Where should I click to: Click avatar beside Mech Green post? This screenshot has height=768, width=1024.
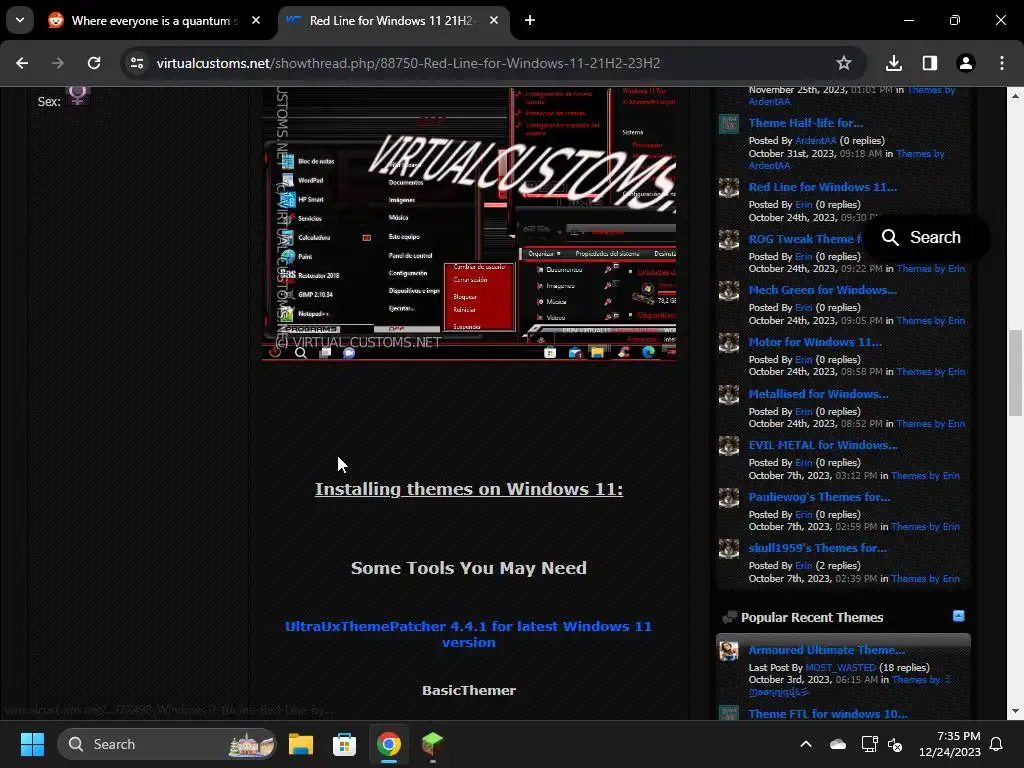coord(729,291)
